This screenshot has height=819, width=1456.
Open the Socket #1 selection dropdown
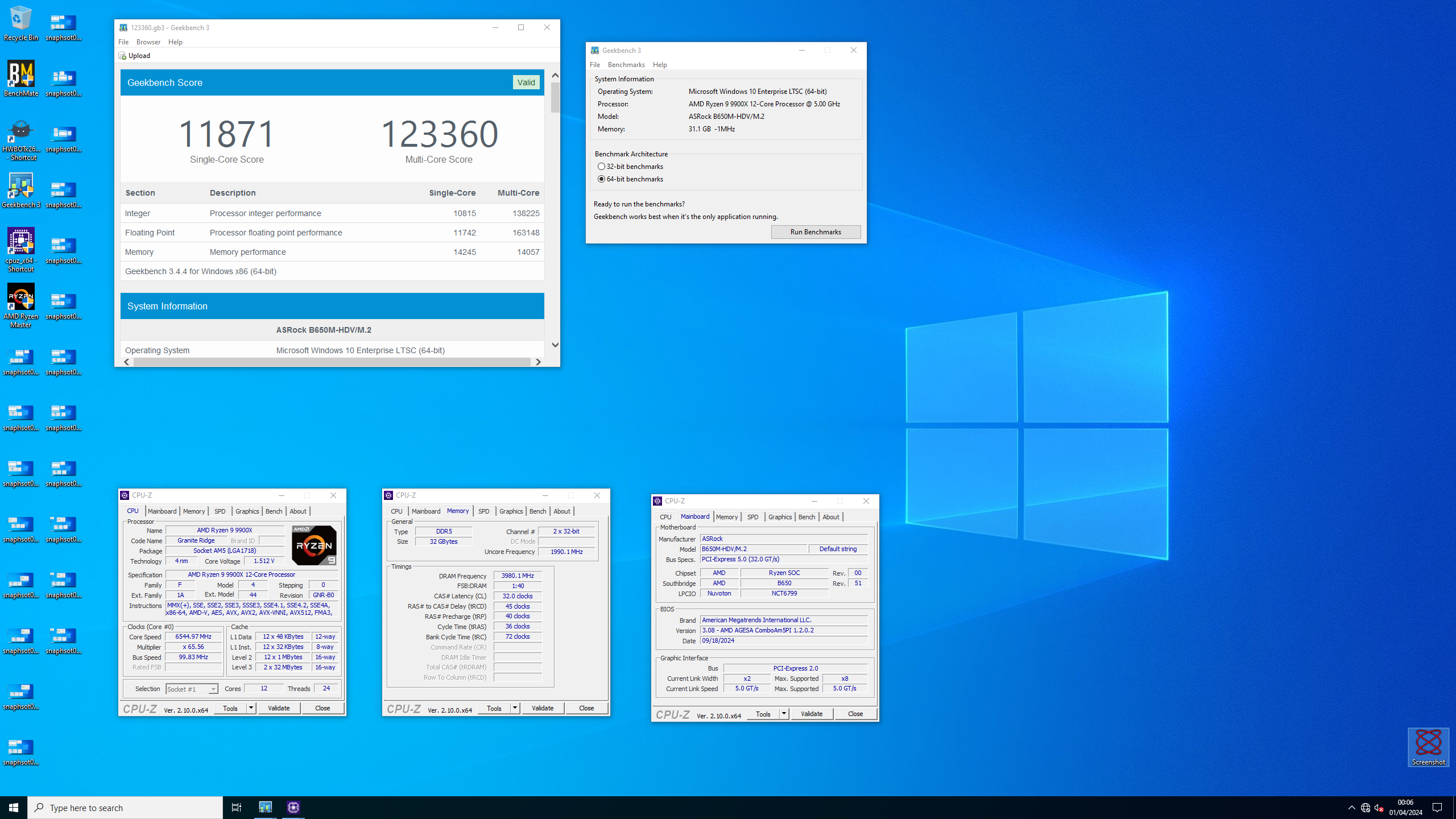click(192, 689)
